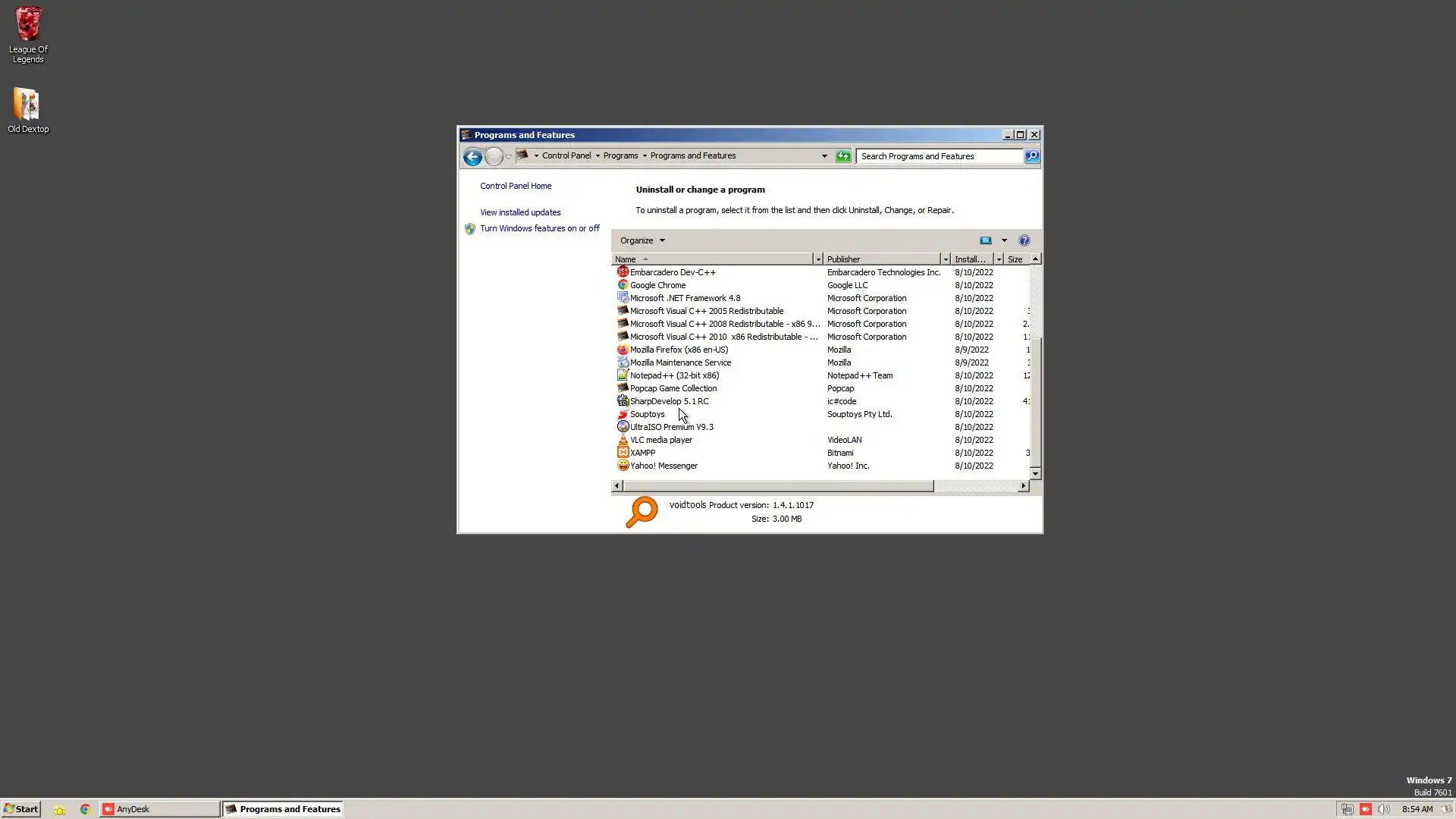
Task: Select VLC media player in list
Action: pyautogui.click(x=661, y=440)
